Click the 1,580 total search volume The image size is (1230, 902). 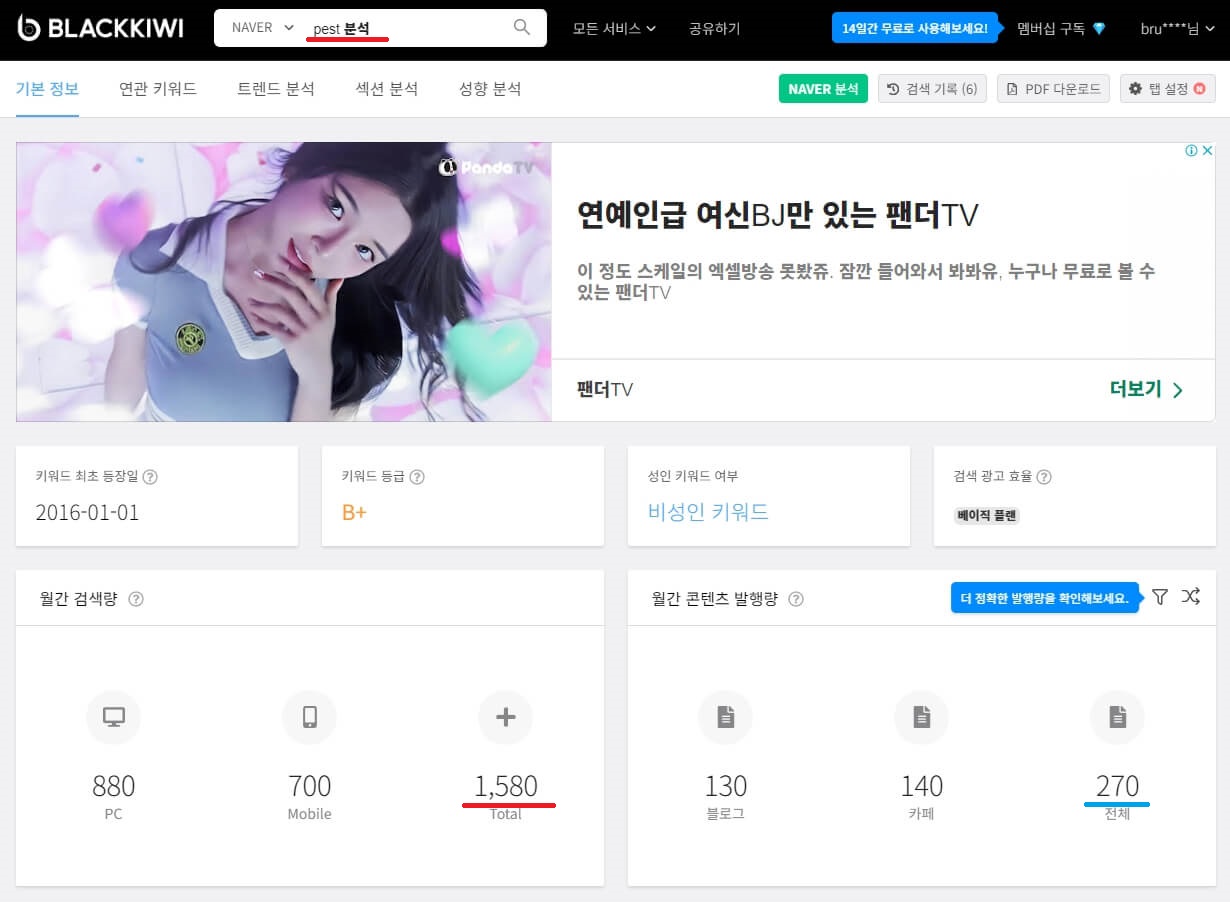click(x=506, y=786)
